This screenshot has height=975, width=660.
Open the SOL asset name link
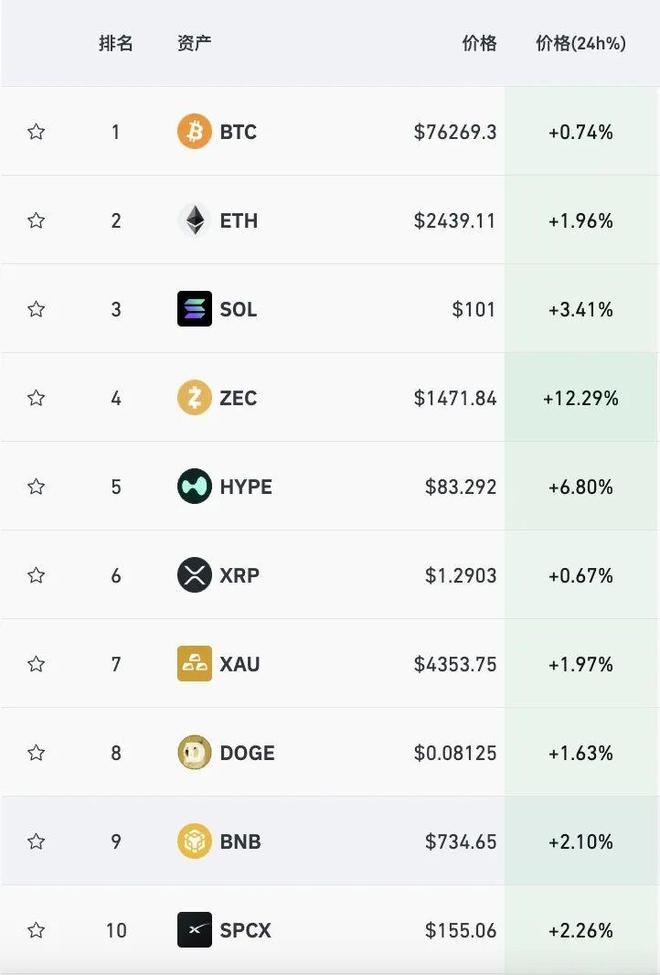238,309
